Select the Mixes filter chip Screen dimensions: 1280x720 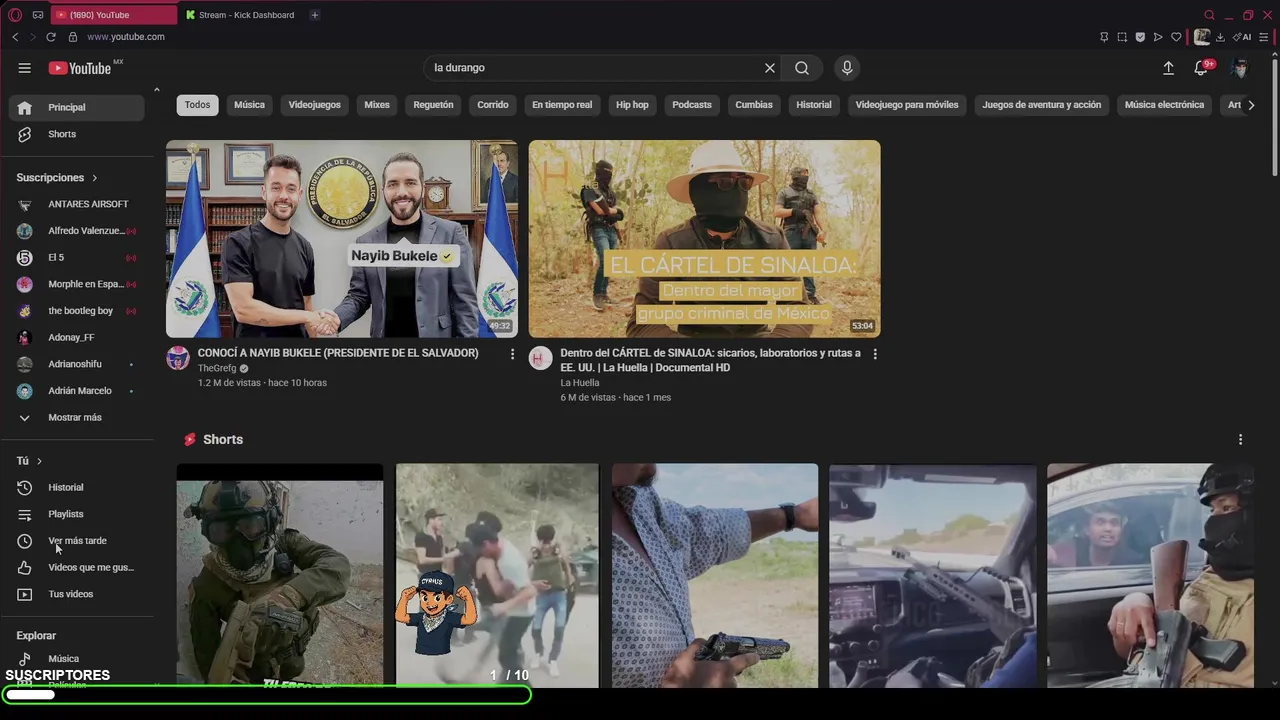(x=377, y=105)
